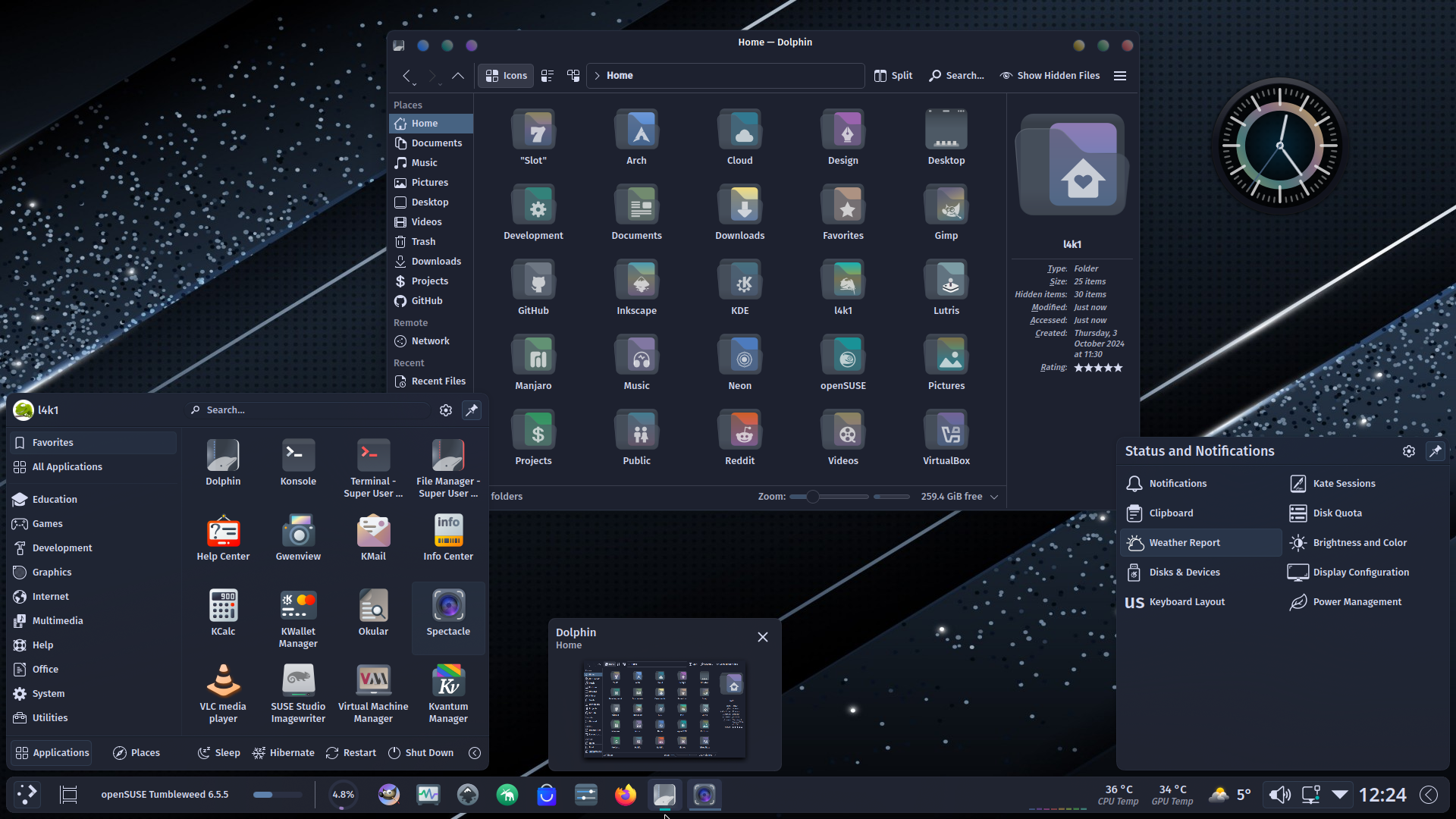Expand hidden system tray icons arrow
Screen dimensions: 1456x819
pyautogui.click(x=1340, y=795)
